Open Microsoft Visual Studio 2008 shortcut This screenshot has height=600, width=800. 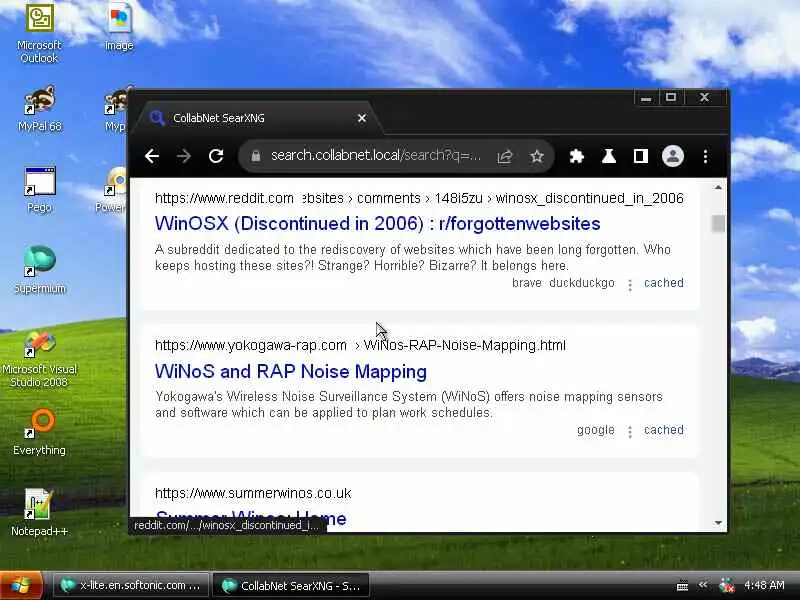point(39,358)
